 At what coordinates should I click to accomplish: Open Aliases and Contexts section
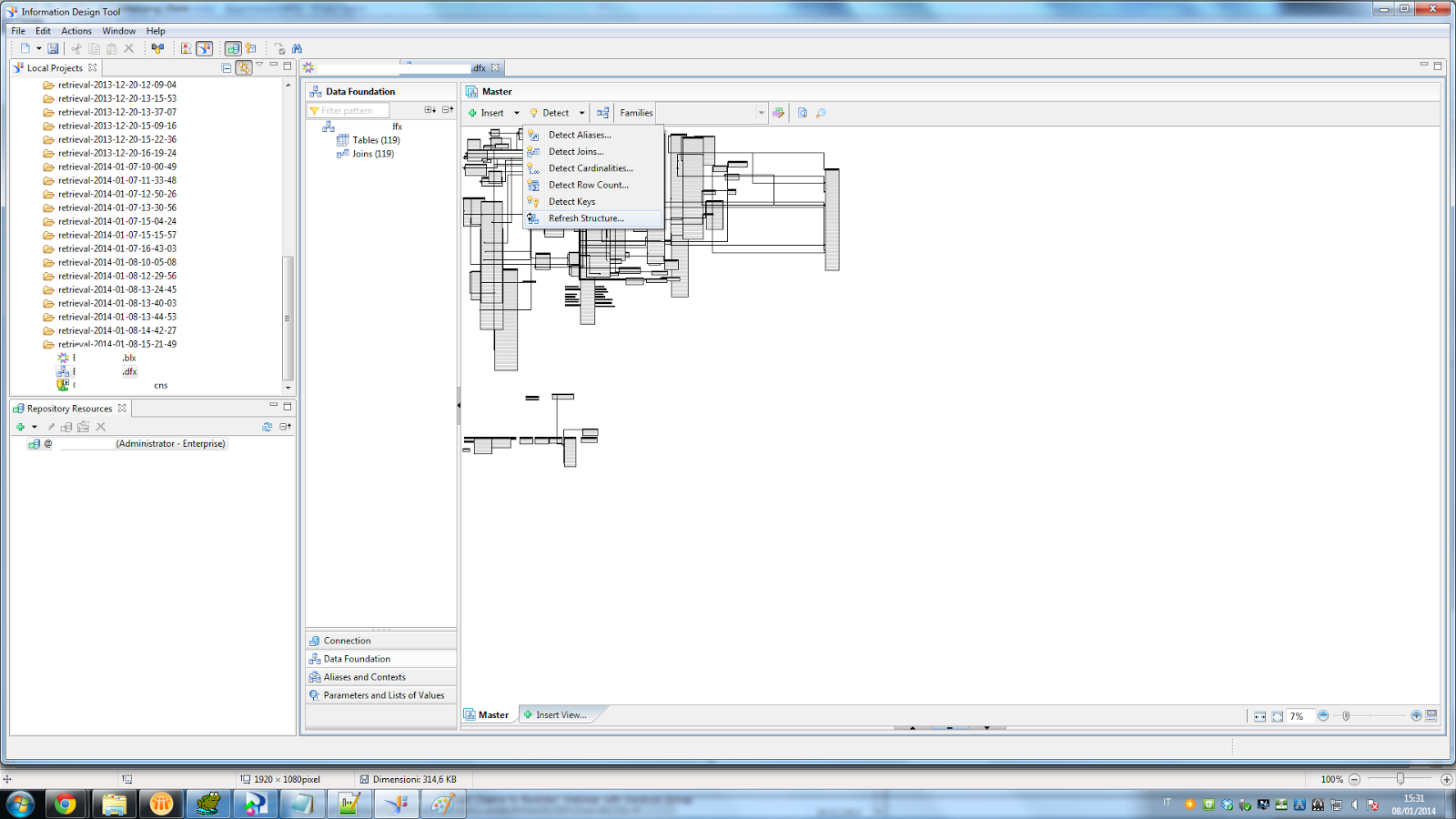click(x=380, y=677)
